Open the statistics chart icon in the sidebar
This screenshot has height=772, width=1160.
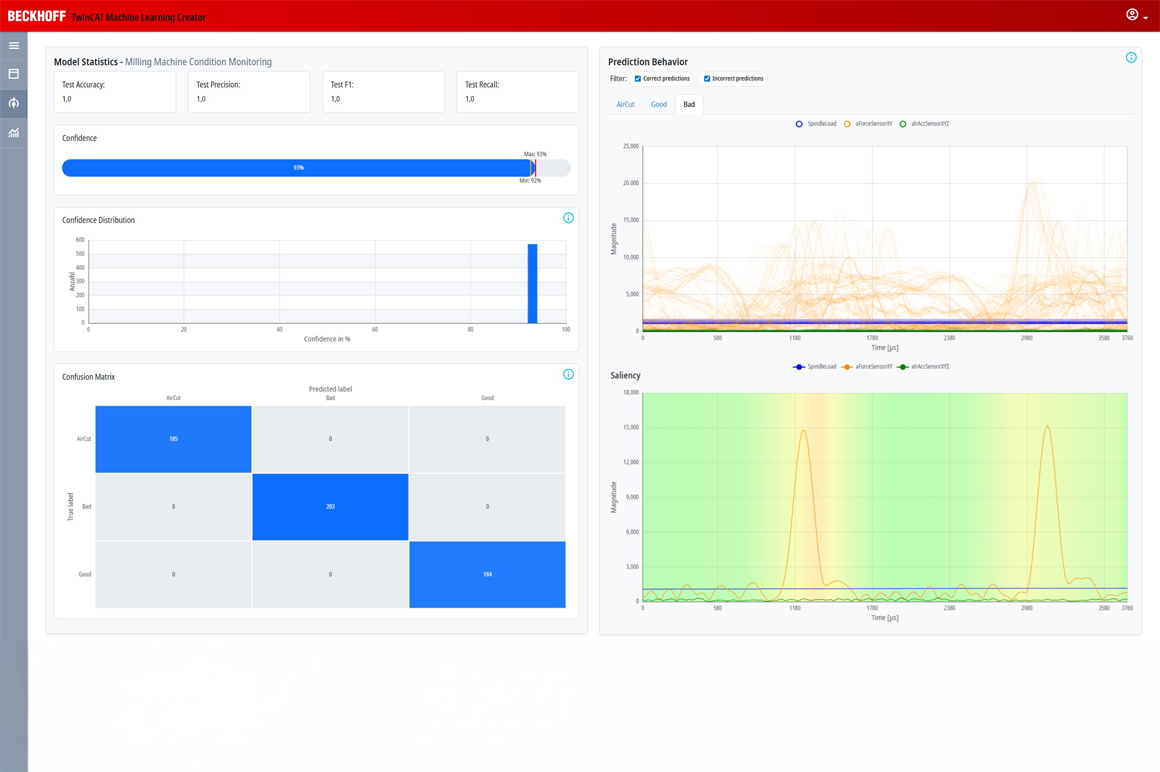click(14, 132)
